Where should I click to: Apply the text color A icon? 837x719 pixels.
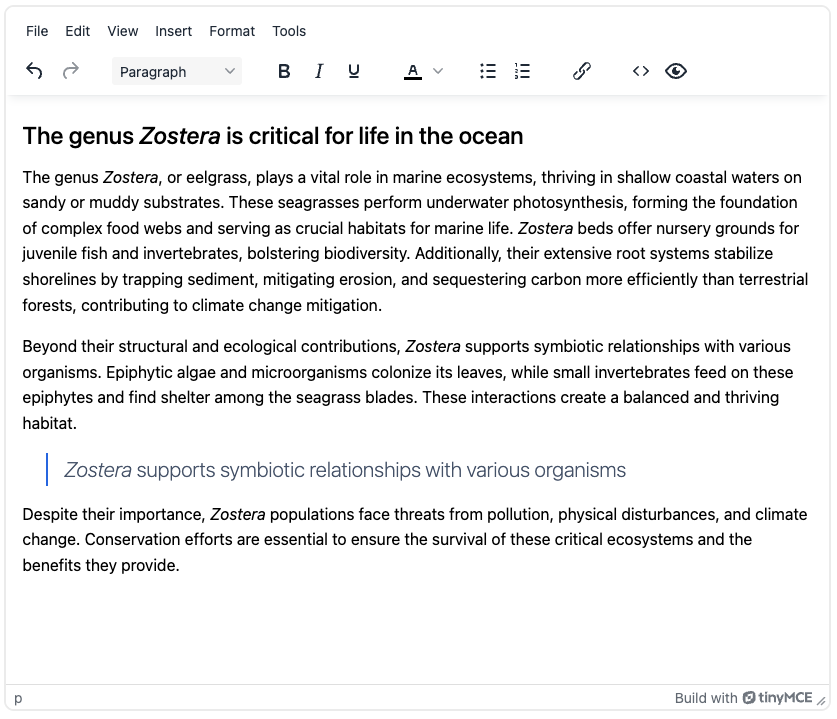(x=413, y=71)
